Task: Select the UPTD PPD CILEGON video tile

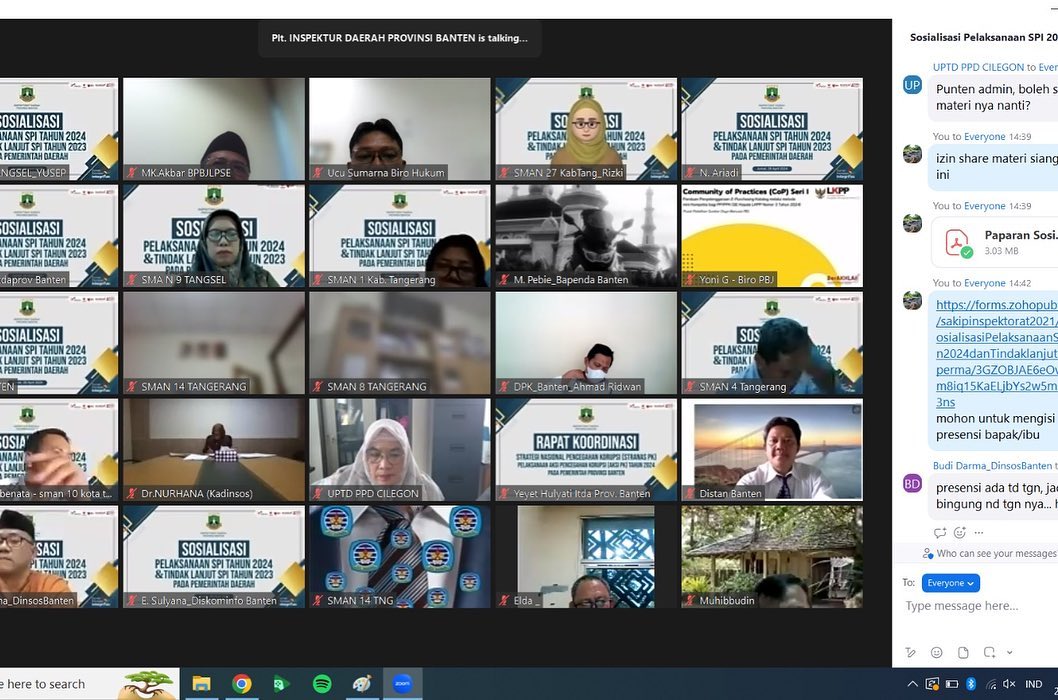Action: (400, 450)
